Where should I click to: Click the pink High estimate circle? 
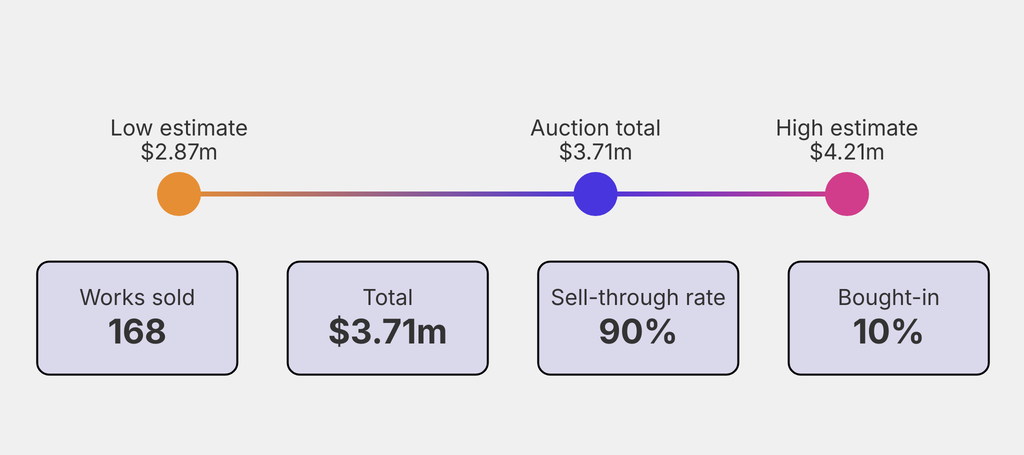[847, 194]
